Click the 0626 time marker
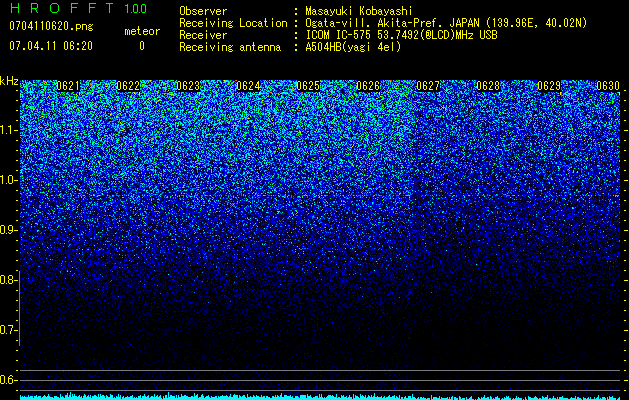This screenshot has height=400, width=629. pyautogui.click(x=368, y=86)
